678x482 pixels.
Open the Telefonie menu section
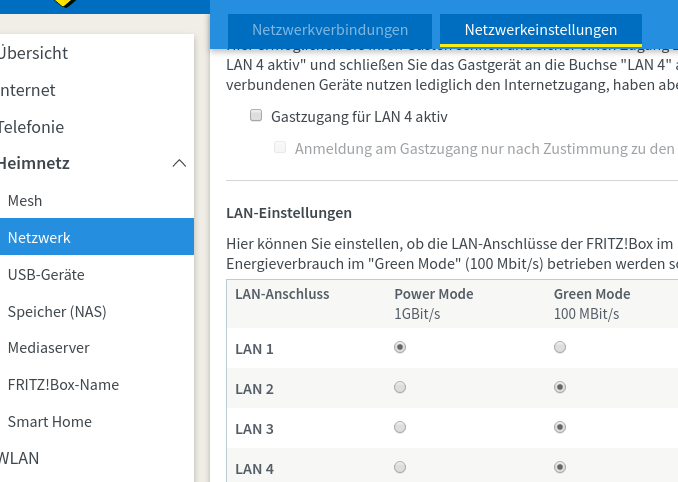32,127
